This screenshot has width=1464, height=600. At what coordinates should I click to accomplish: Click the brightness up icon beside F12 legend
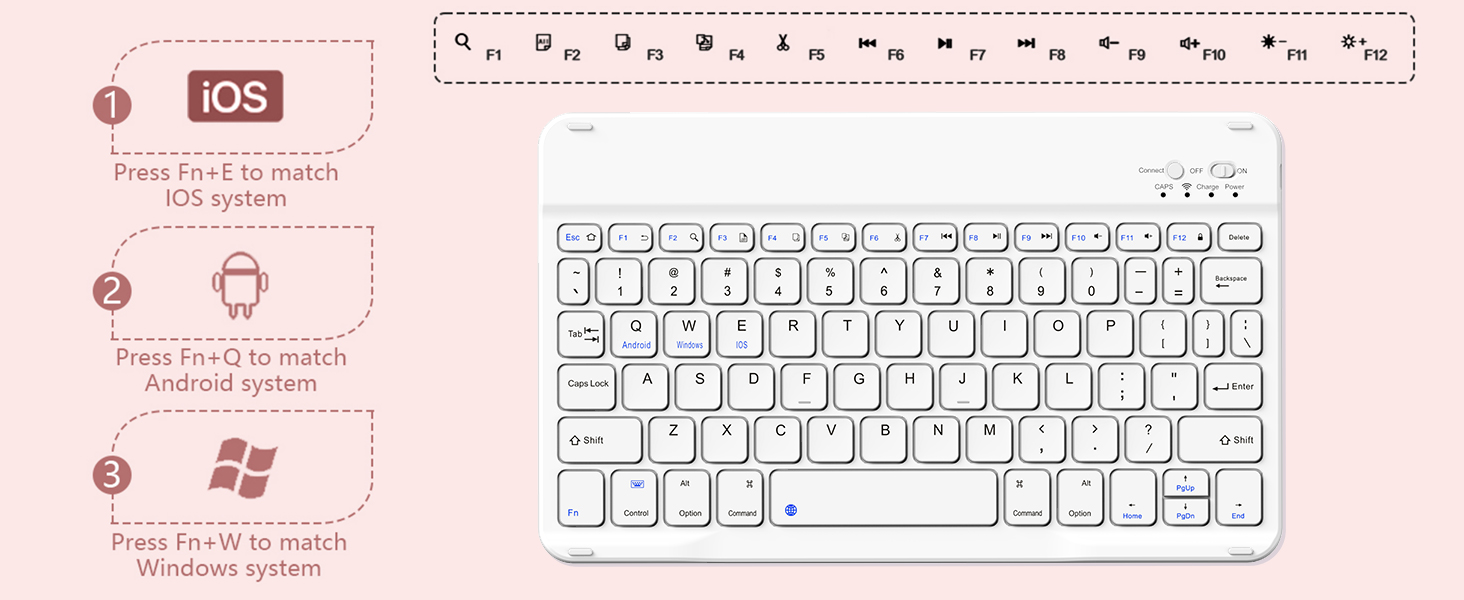click(x=1354, y=42)
